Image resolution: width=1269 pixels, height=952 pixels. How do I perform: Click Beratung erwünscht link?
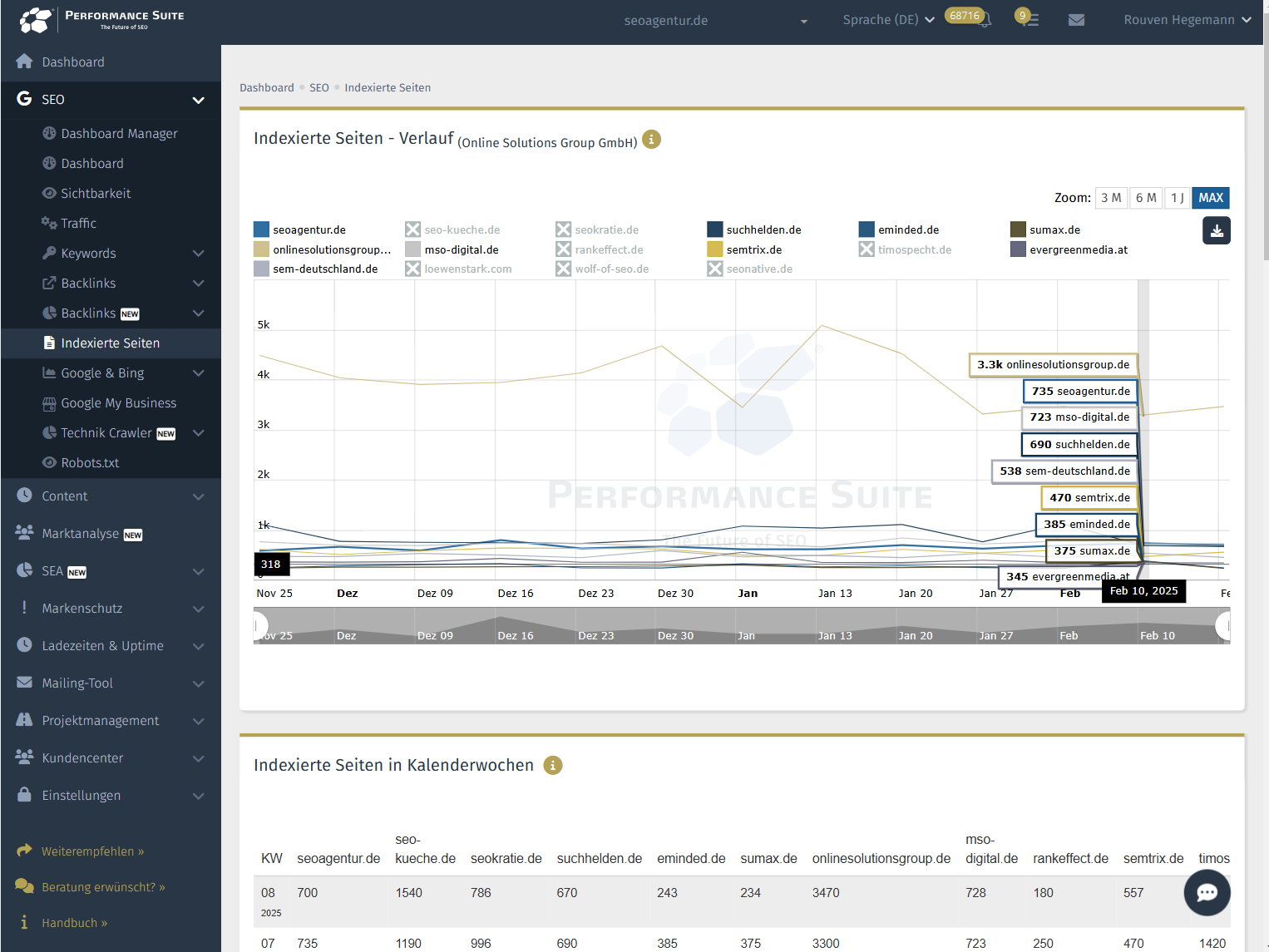point(103,887)
